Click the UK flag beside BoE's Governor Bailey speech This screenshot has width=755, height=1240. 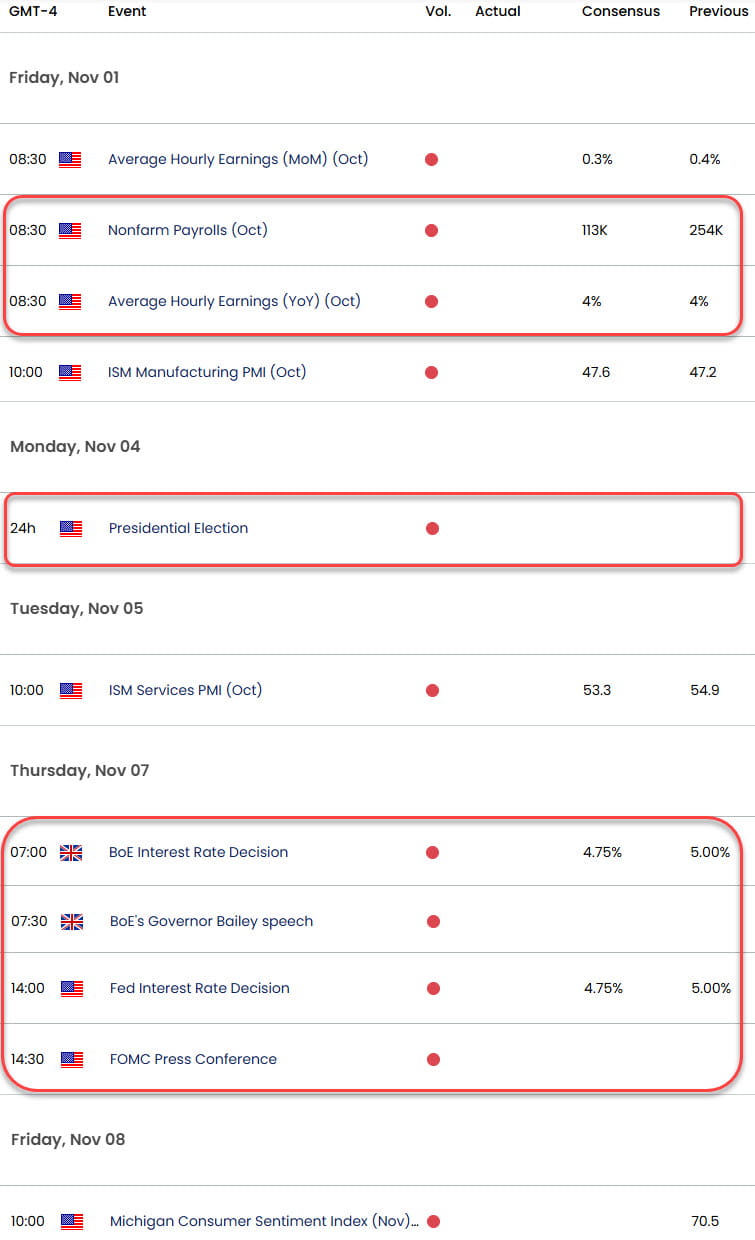point(71,922)
